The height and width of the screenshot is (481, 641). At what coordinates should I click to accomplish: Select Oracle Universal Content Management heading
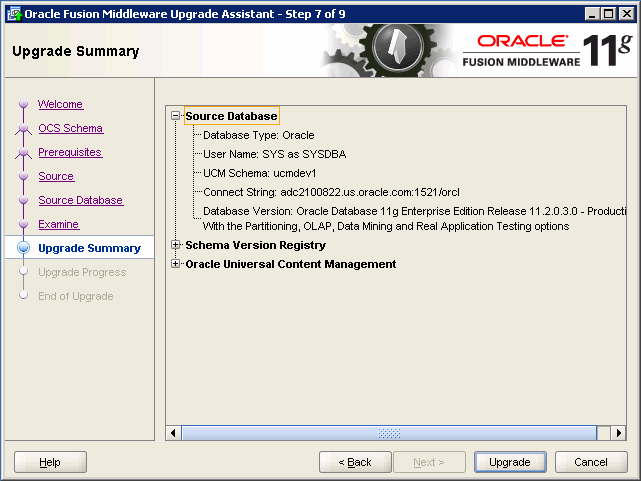(x=291, y=264)
